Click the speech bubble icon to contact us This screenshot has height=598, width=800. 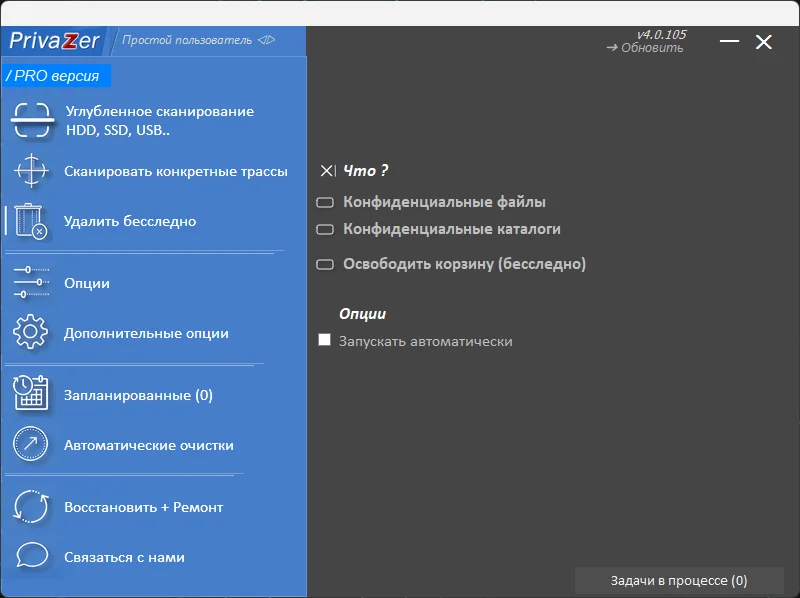click(x=32, y=557)
